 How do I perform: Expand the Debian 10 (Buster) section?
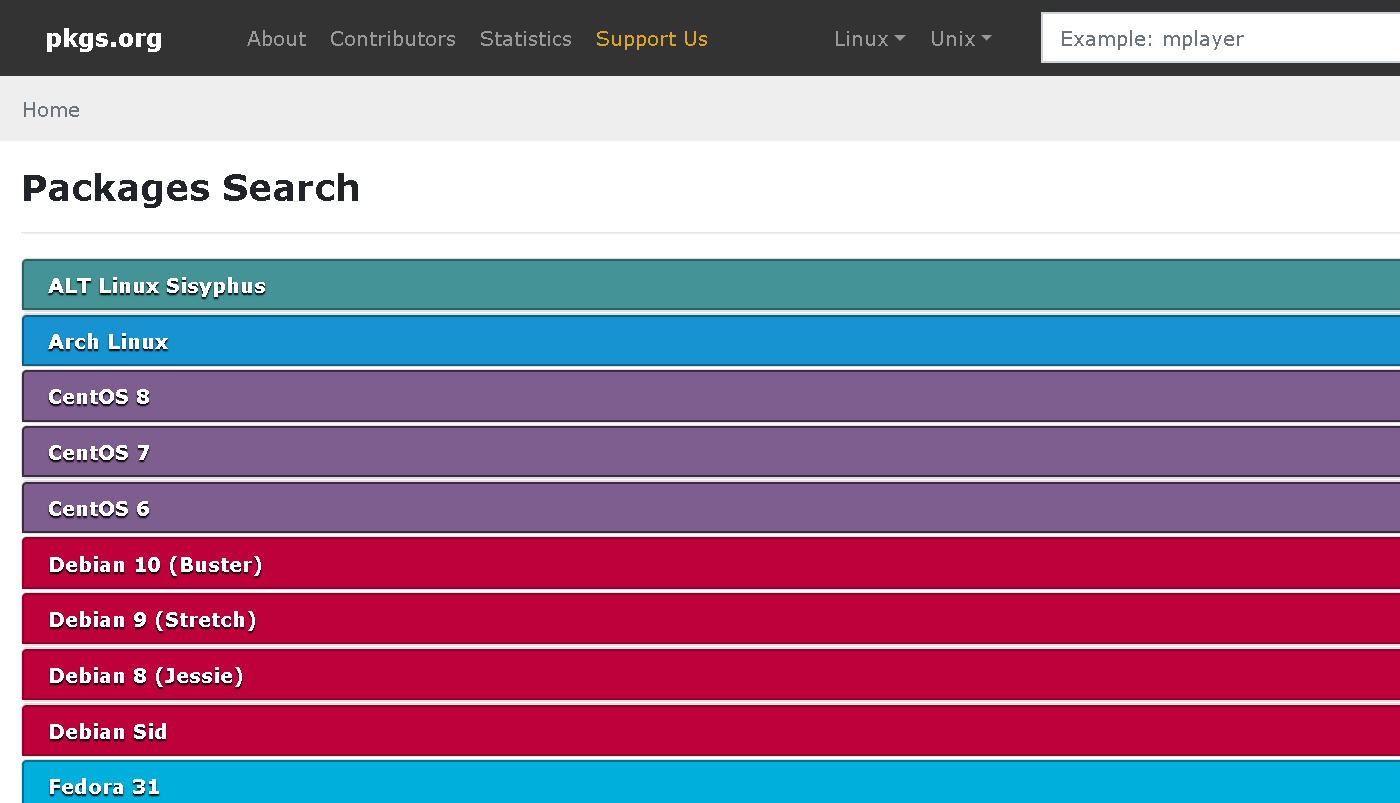click(x=711, y=564)
